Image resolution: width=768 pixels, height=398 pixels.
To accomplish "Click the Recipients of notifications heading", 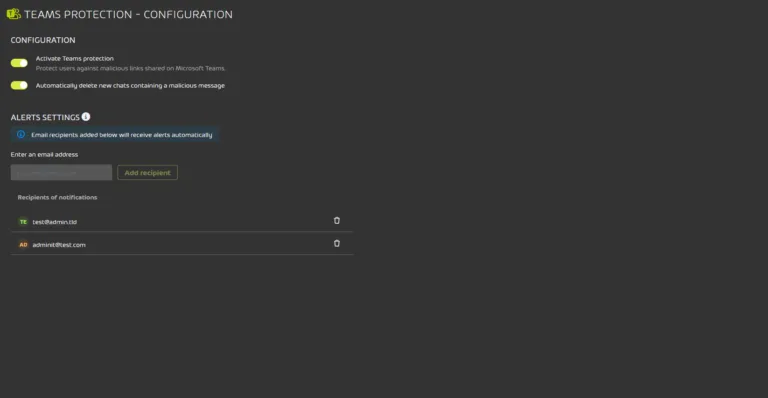I will coord(57,197).
